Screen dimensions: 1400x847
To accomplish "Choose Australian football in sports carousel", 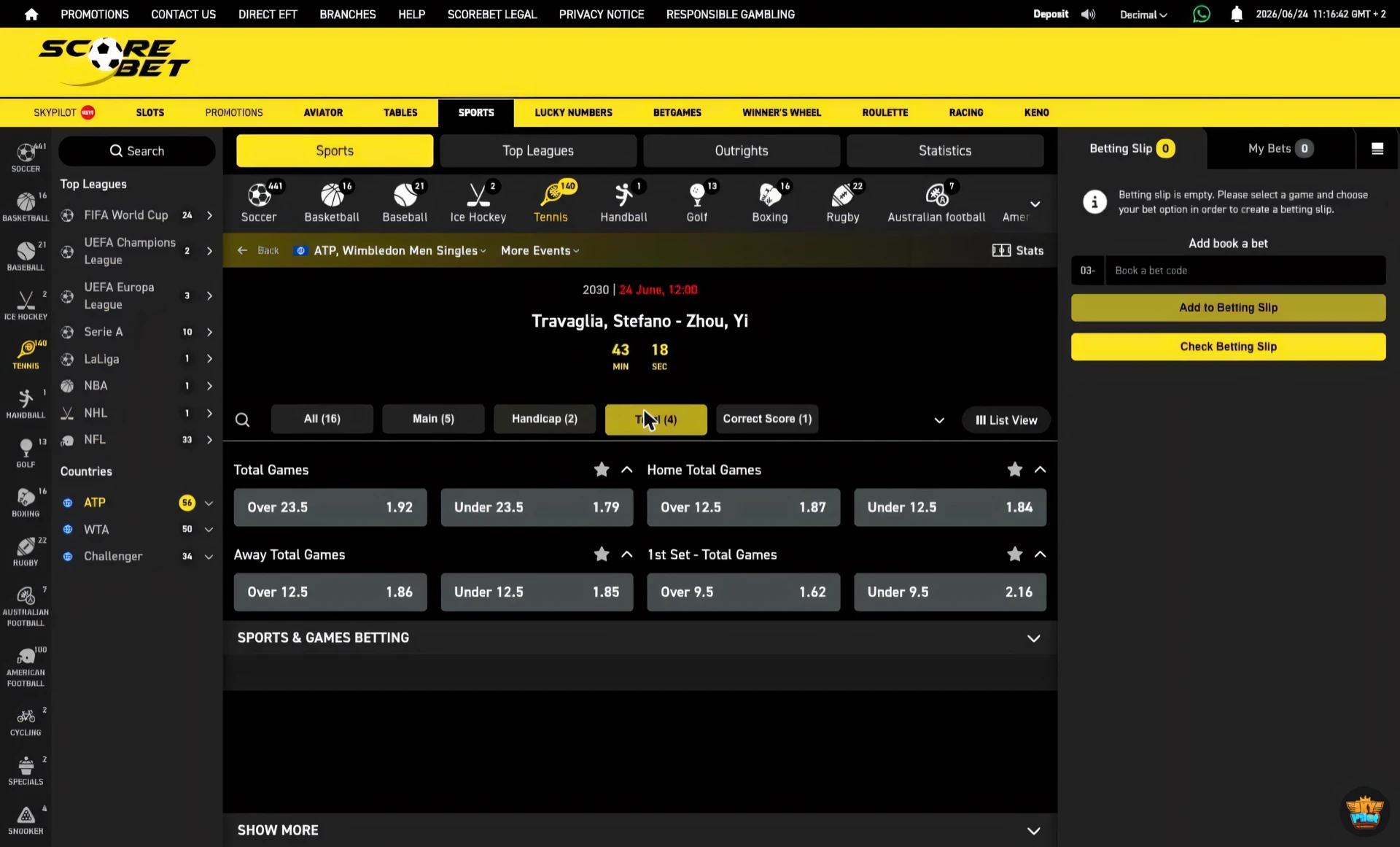I will tap(936, 202).
